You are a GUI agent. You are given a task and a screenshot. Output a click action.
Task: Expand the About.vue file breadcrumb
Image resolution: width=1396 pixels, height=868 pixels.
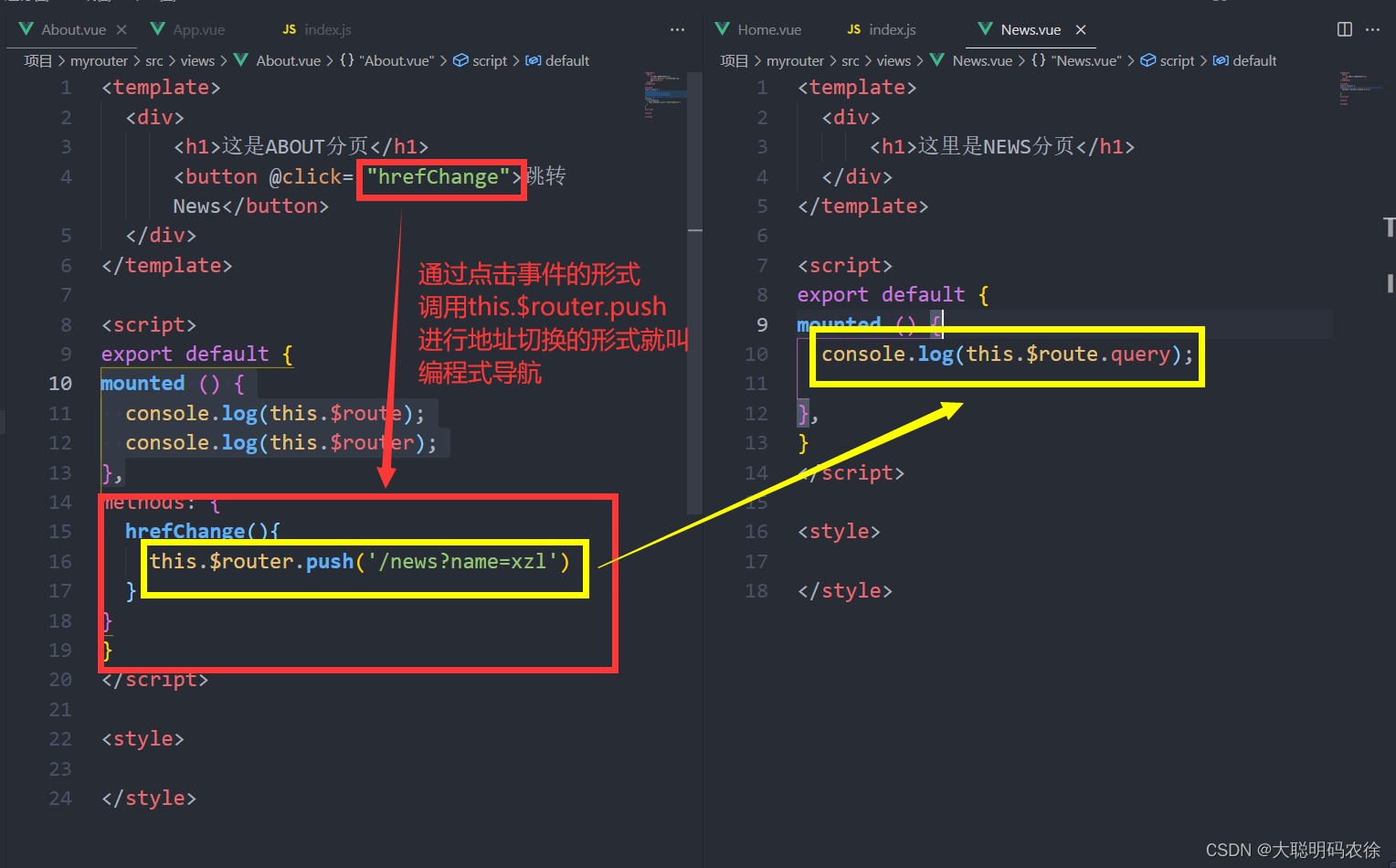coord(288,60)
